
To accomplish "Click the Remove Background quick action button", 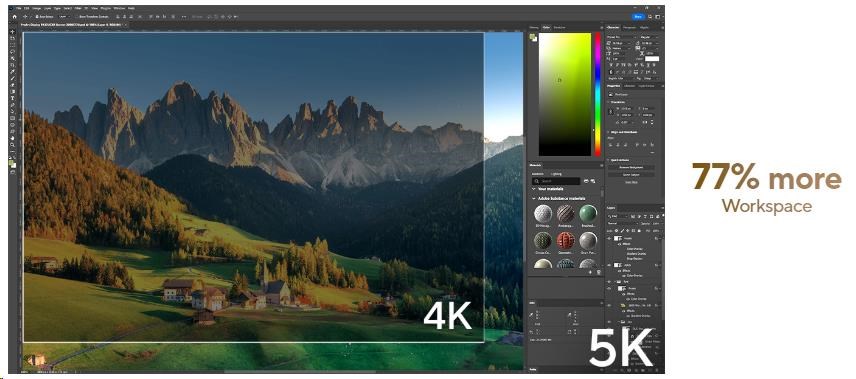I will [x=632, y=168].
